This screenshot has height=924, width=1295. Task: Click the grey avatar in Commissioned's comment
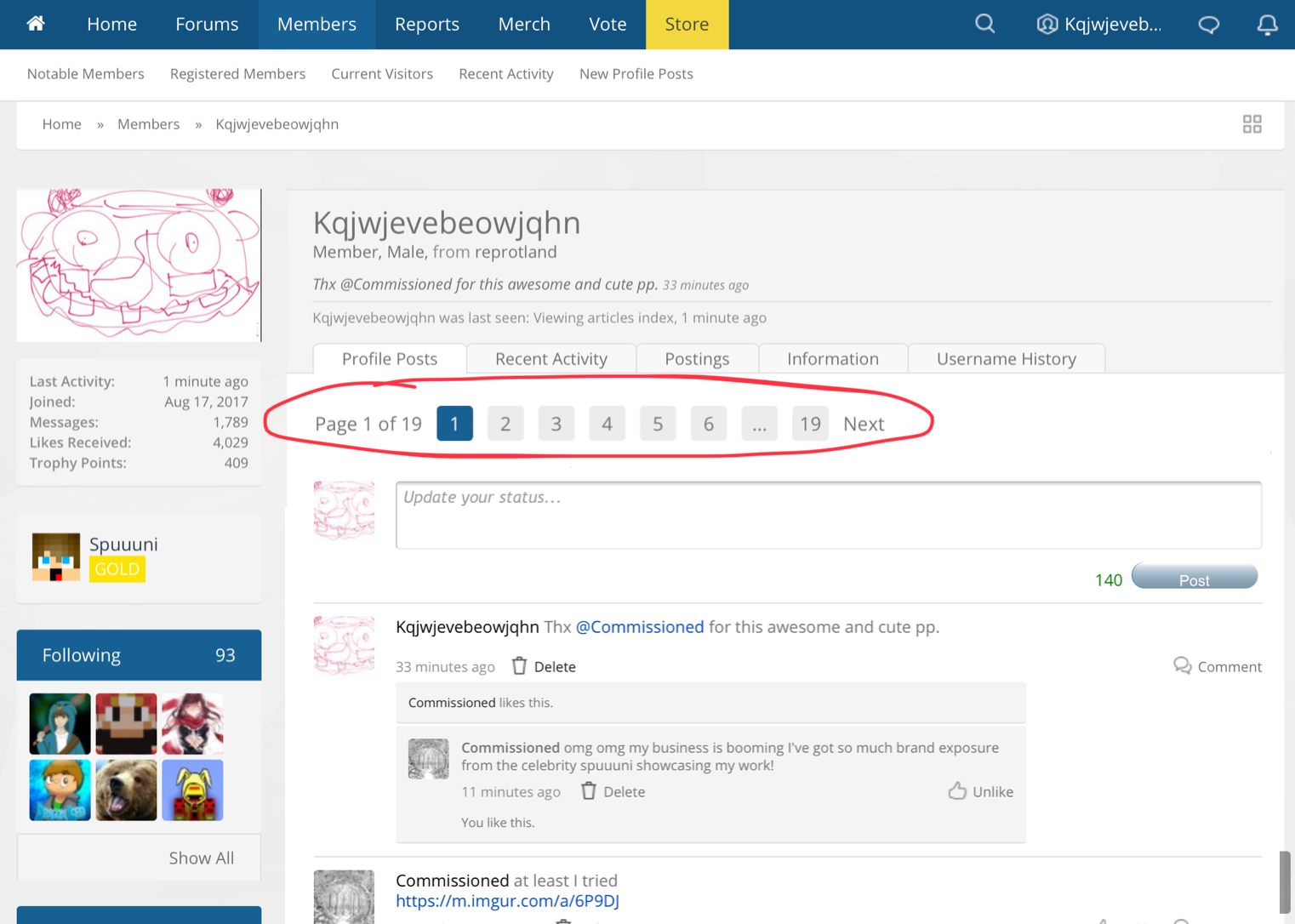428,758
